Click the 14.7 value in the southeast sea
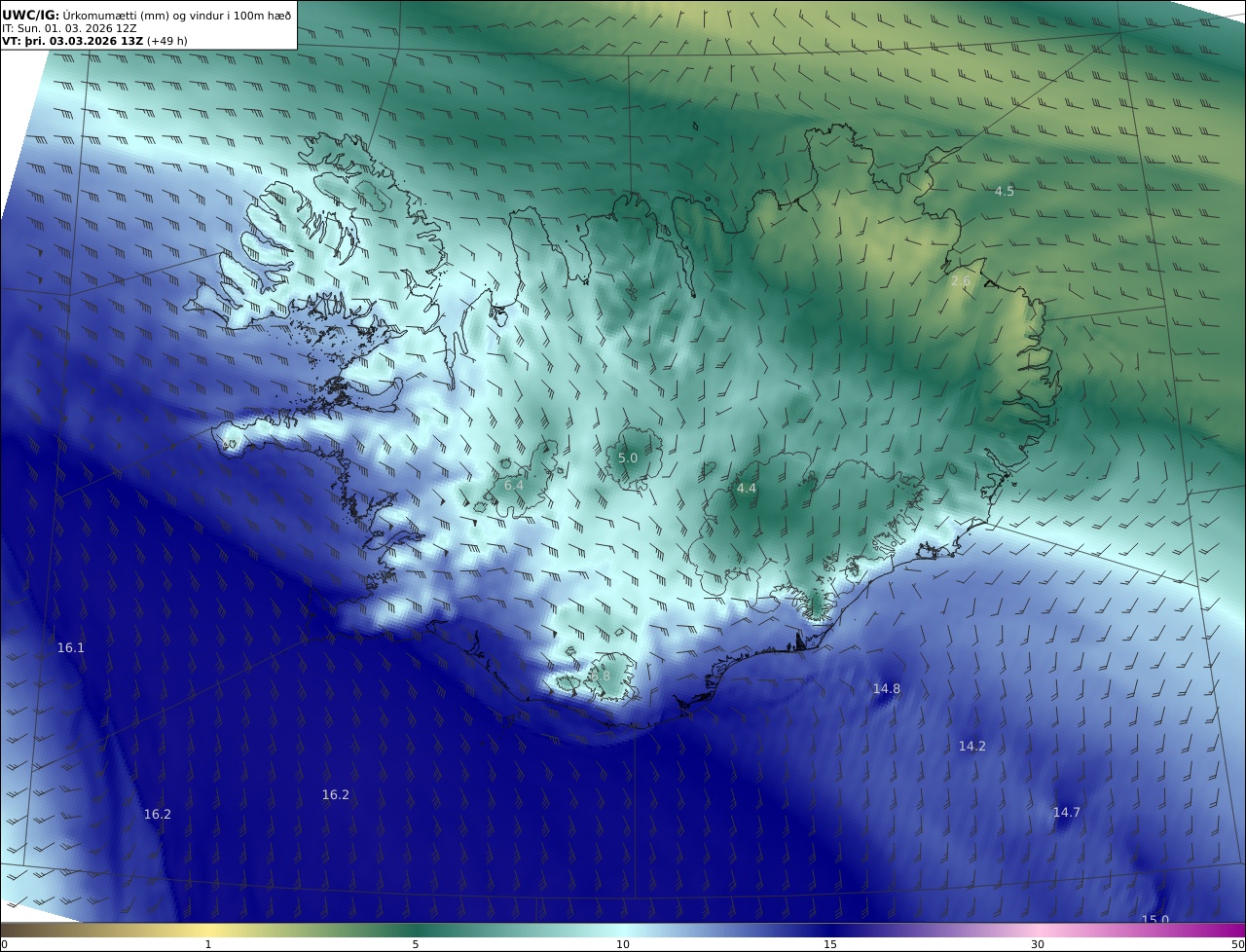Image resolution: width=1246 pixels, height=952 pixels. point(1067,813)
